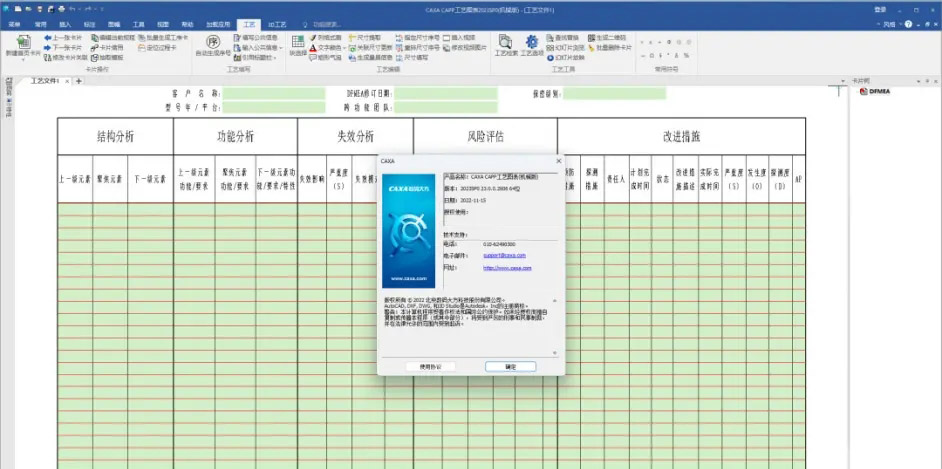Open the 工艺检索 search tool
942x469 pixels.
pos(505,43)
